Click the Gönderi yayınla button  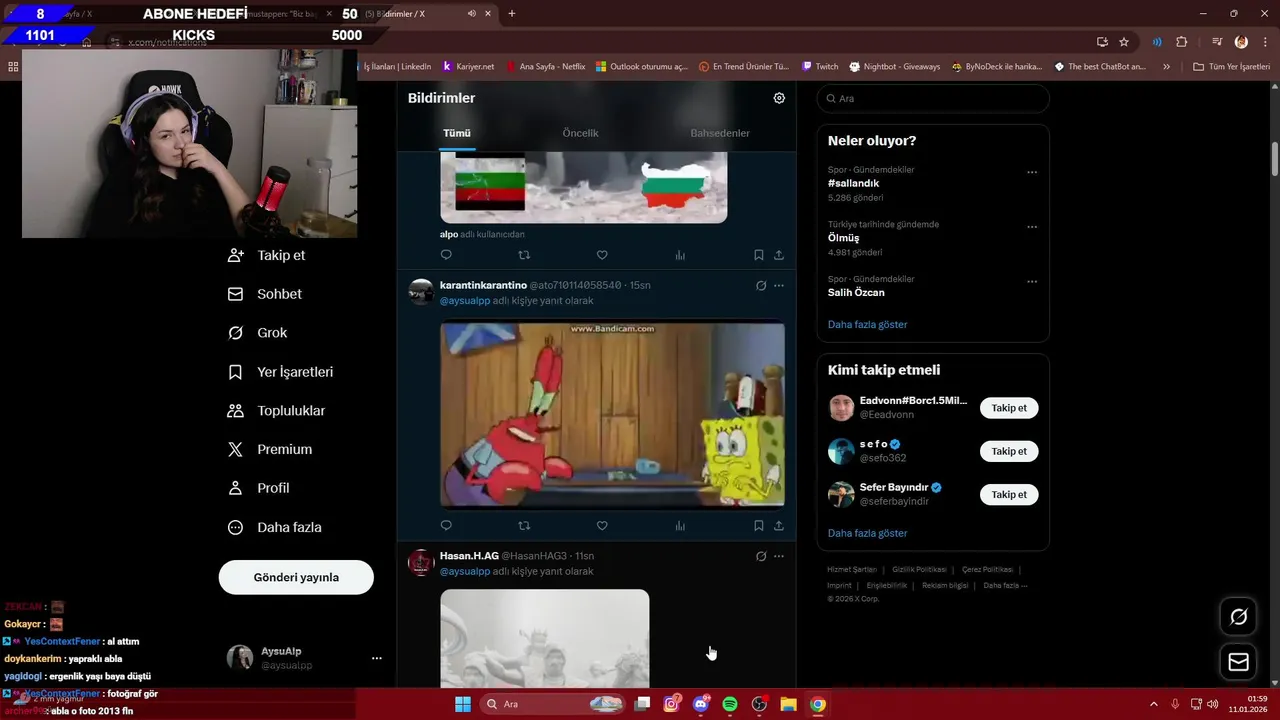coord(296,577)
